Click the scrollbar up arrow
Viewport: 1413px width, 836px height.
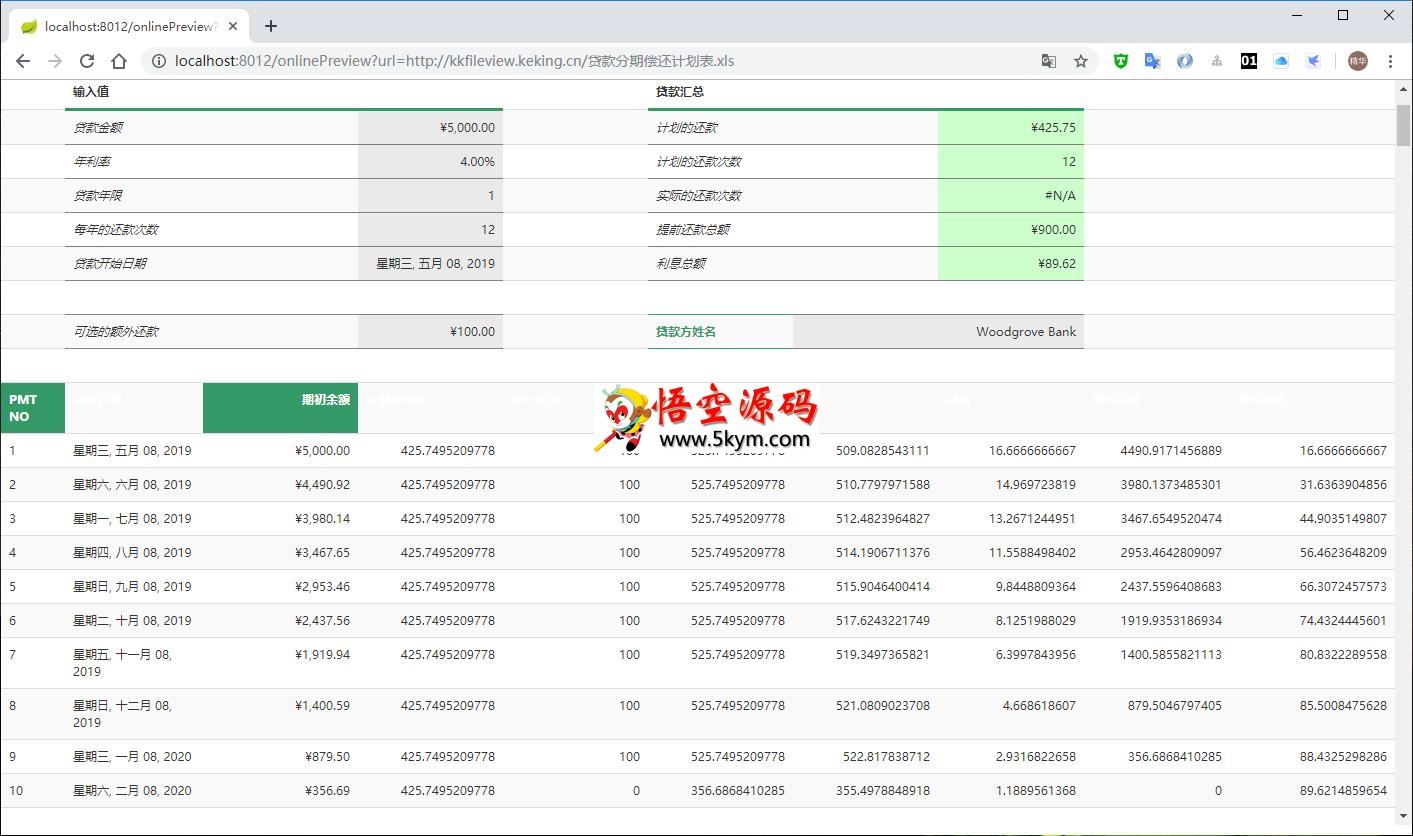pyautogui.click(x=1403, y=90)
